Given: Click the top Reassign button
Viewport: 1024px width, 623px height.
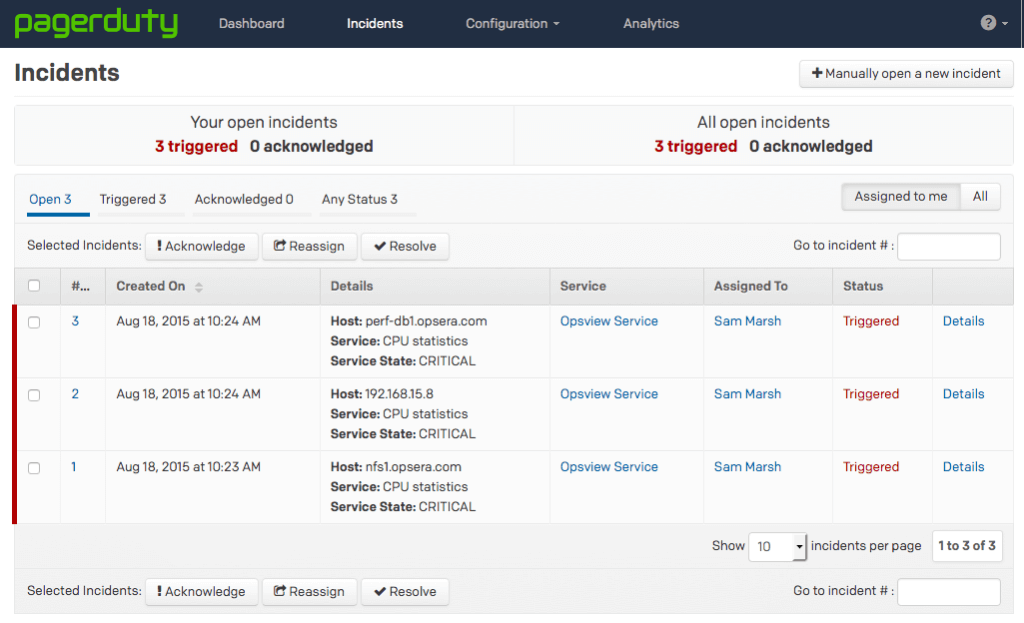Looking at the screenshot, I should (309, 246).
